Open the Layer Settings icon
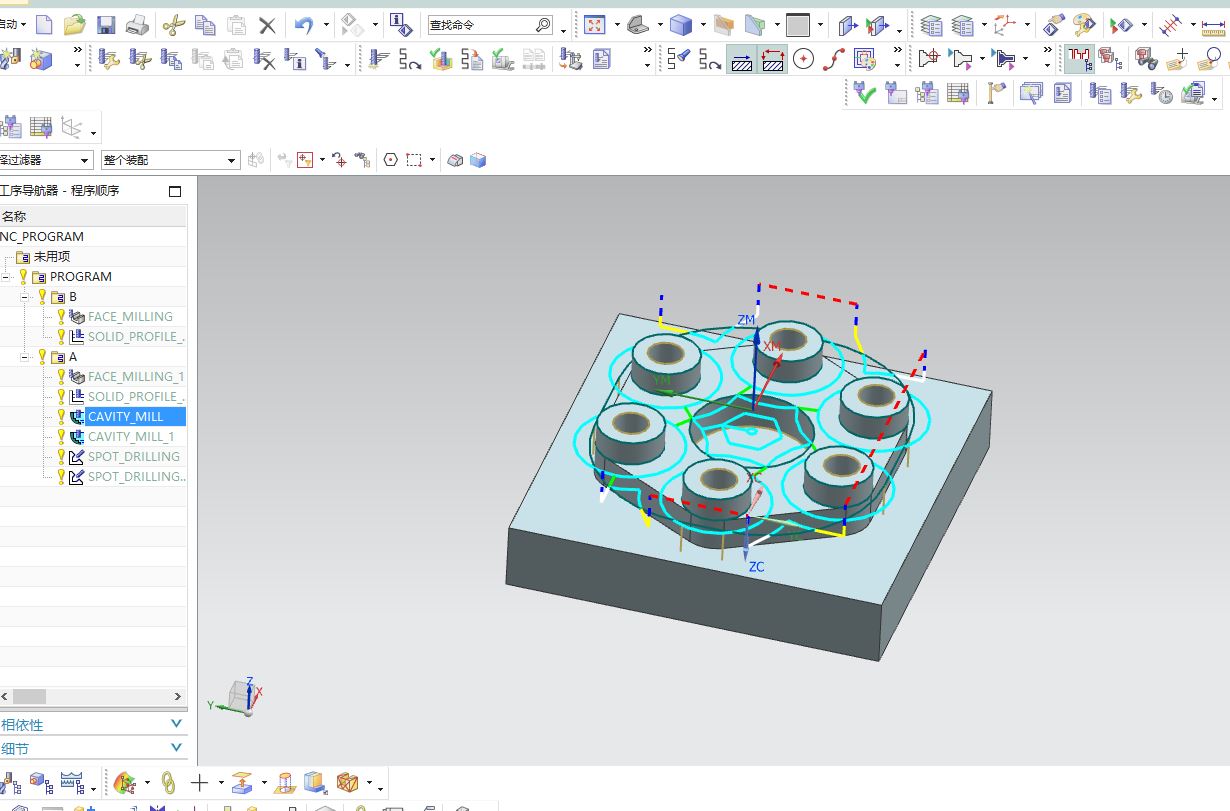1230x811 pixels. [931, 24]
